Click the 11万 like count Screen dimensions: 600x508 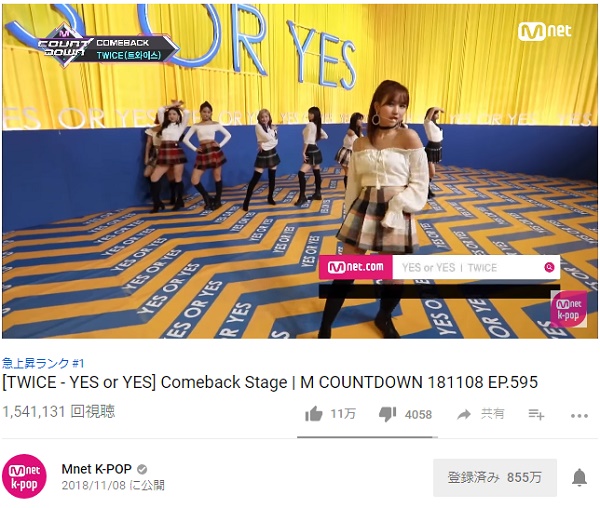click(343, 414)
